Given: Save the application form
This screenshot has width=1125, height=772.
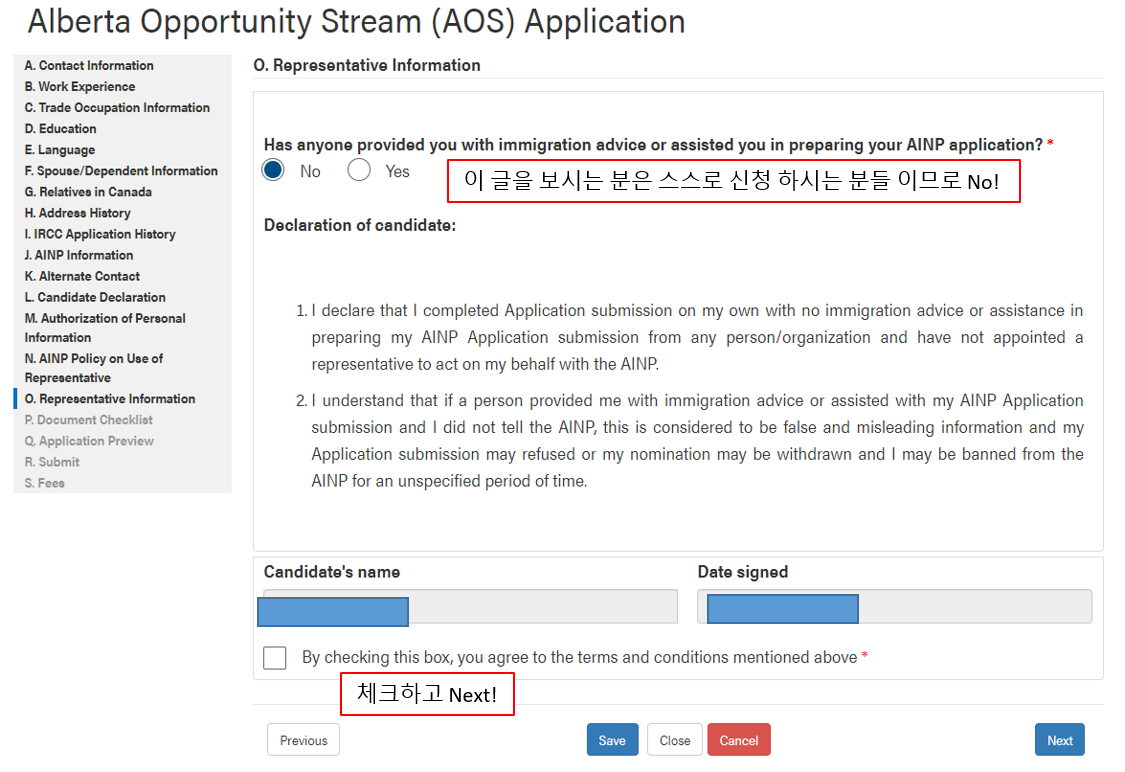Looking at the screenshot, I should coord(612,740).
